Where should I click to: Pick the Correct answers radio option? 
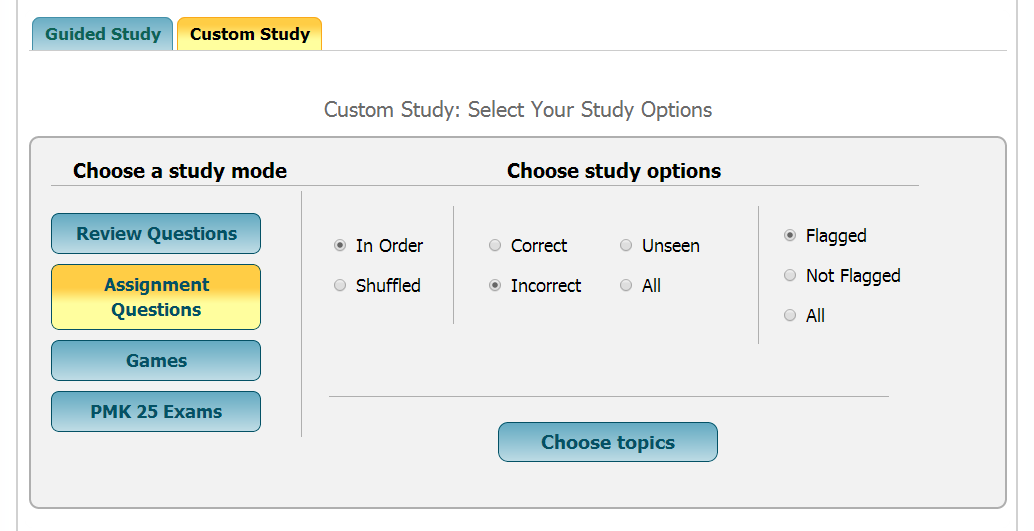[x=495, y=246]
